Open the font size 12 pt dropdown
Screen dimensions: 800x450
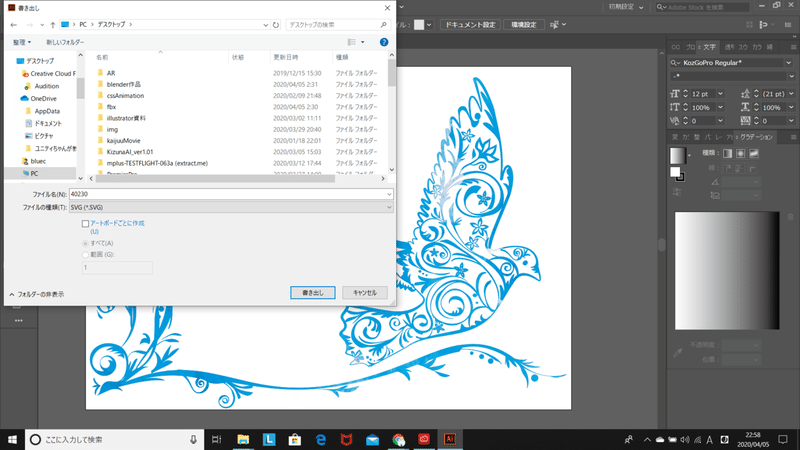720,94
